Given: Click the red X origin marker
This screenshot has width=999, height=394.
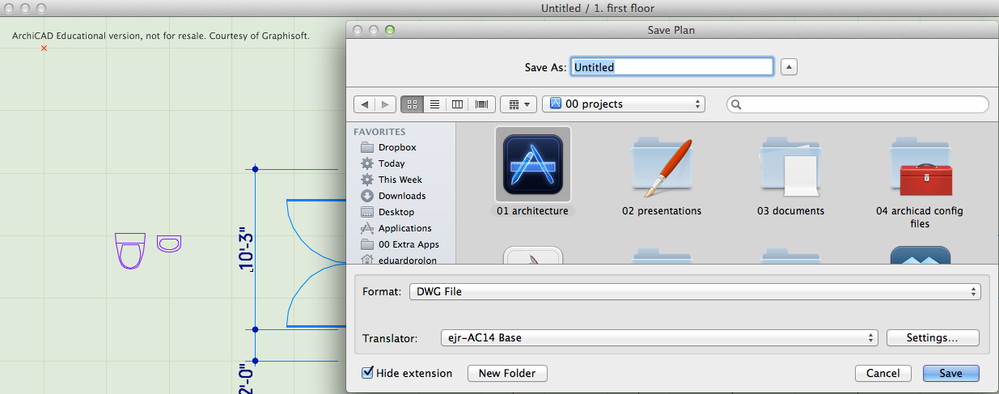Looking at the screenshot, I should (44, 48).
